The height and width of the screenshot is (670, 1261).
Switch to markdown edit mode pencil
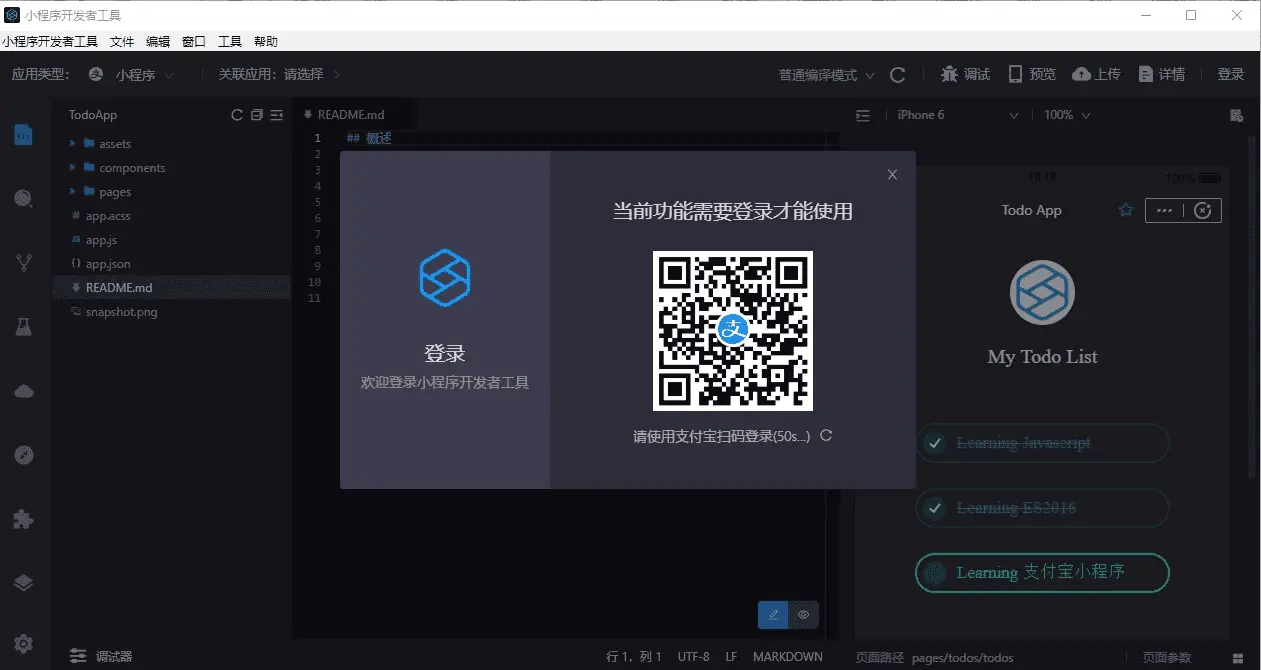[773, 615]
